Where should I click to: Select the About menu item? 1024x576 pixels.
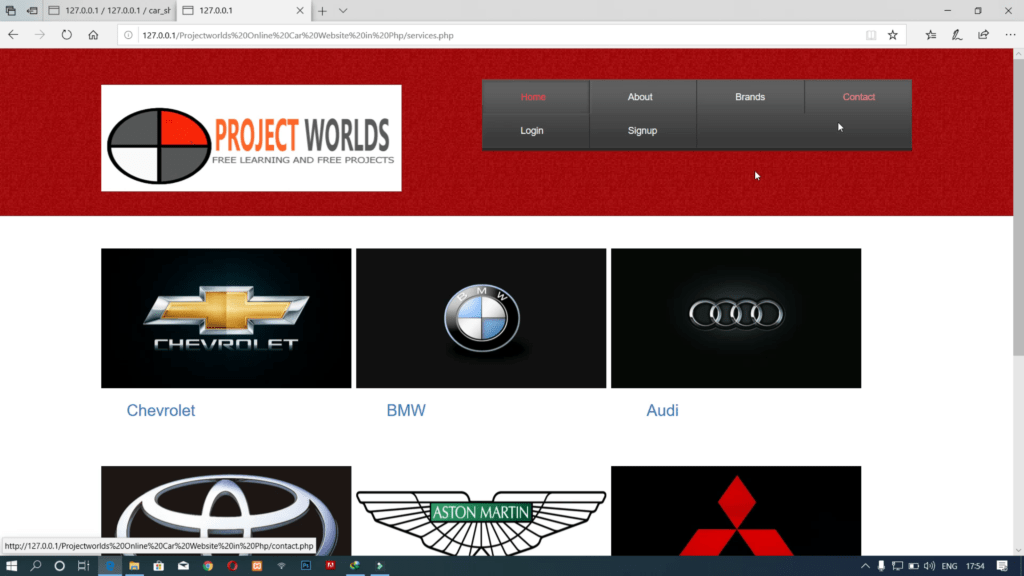641,97
